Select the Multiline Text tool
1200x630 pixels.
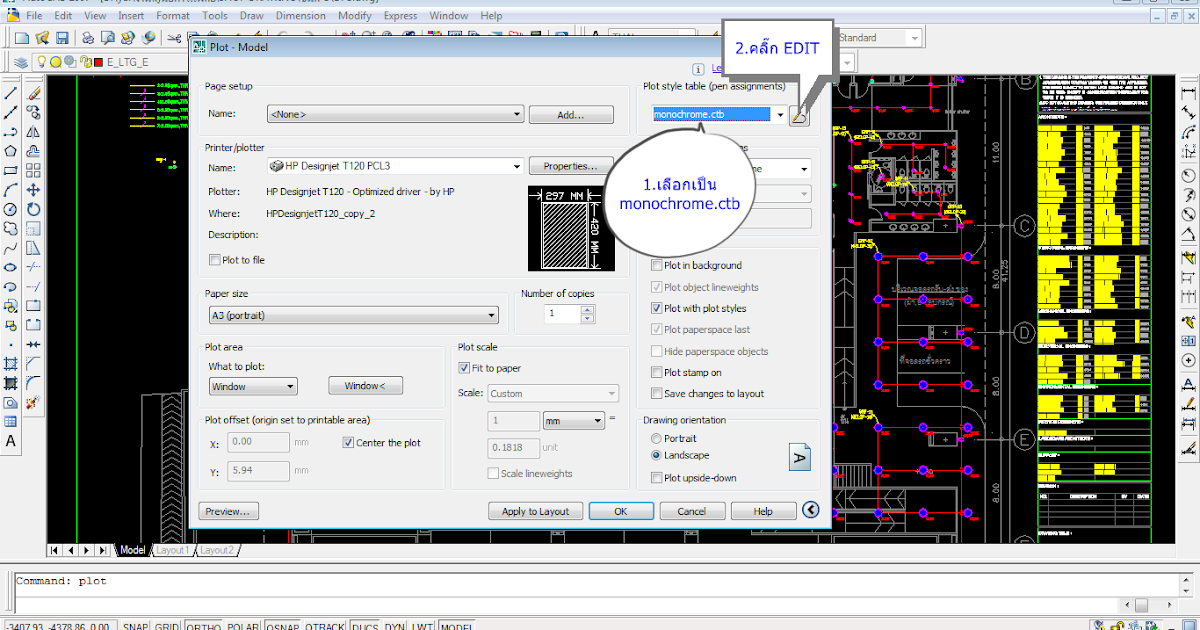click(x=11, y=441)
